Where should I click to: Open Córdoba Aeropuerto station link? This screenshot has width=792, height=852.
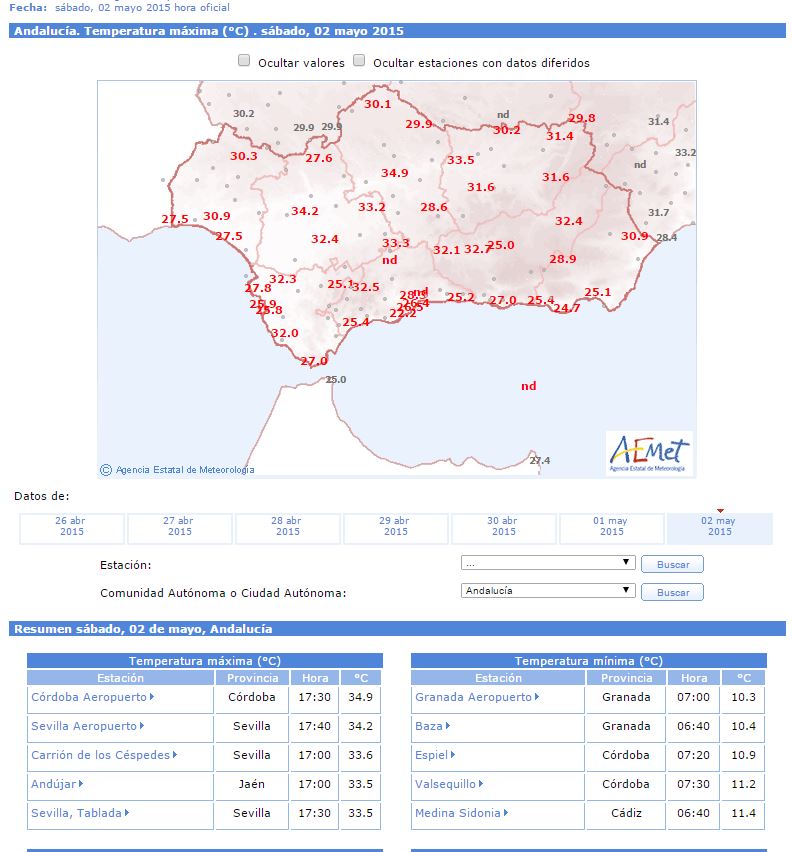(92, 697)
